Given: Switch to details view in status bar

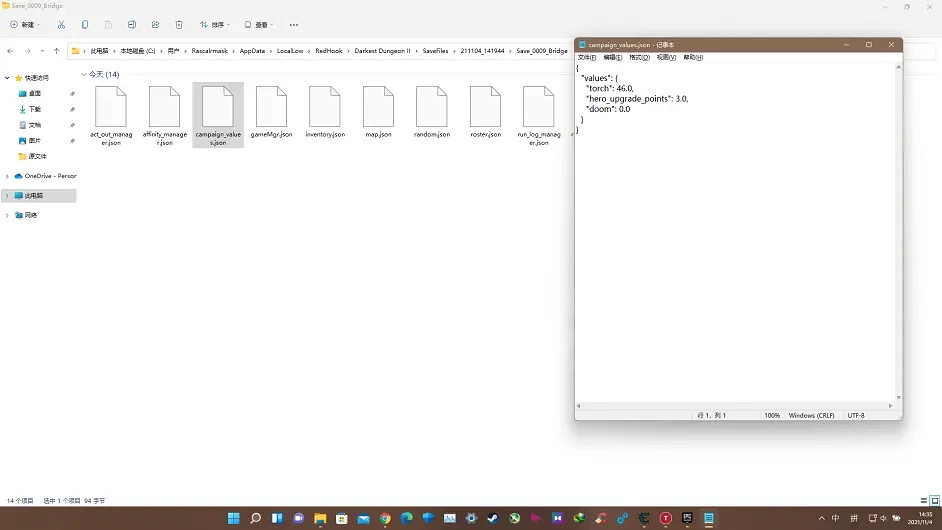Looking at the screenshot, I should tap(922, 500).
